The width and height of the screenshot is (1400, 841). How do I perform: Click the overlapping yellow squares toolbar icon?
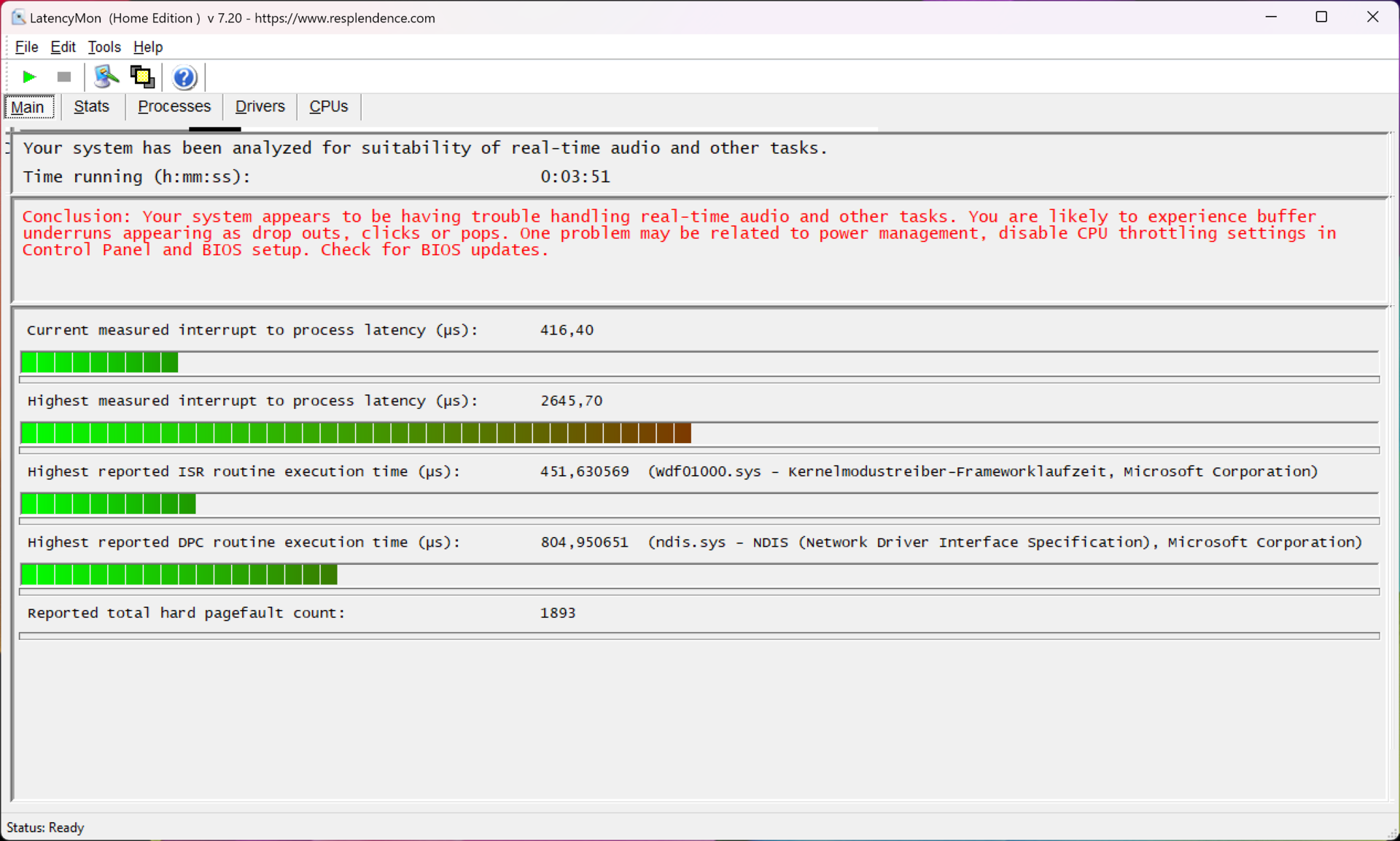(x=142, y=77)
